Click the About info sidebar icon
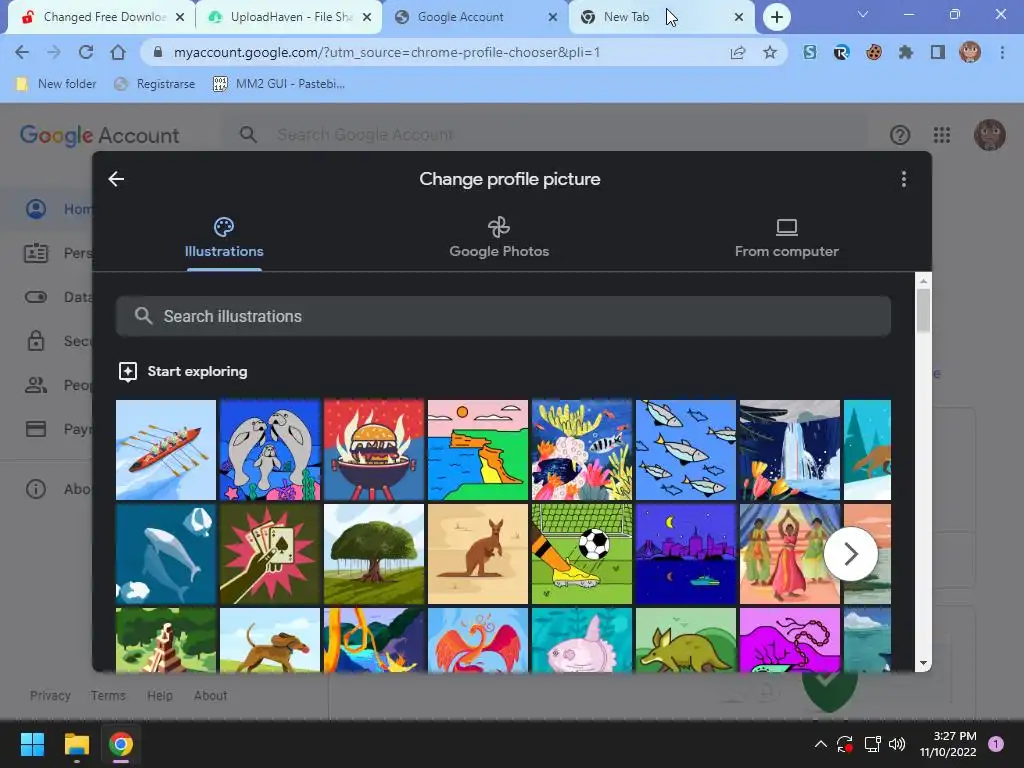The image size is (1024, 768). [x=36, y=488]
